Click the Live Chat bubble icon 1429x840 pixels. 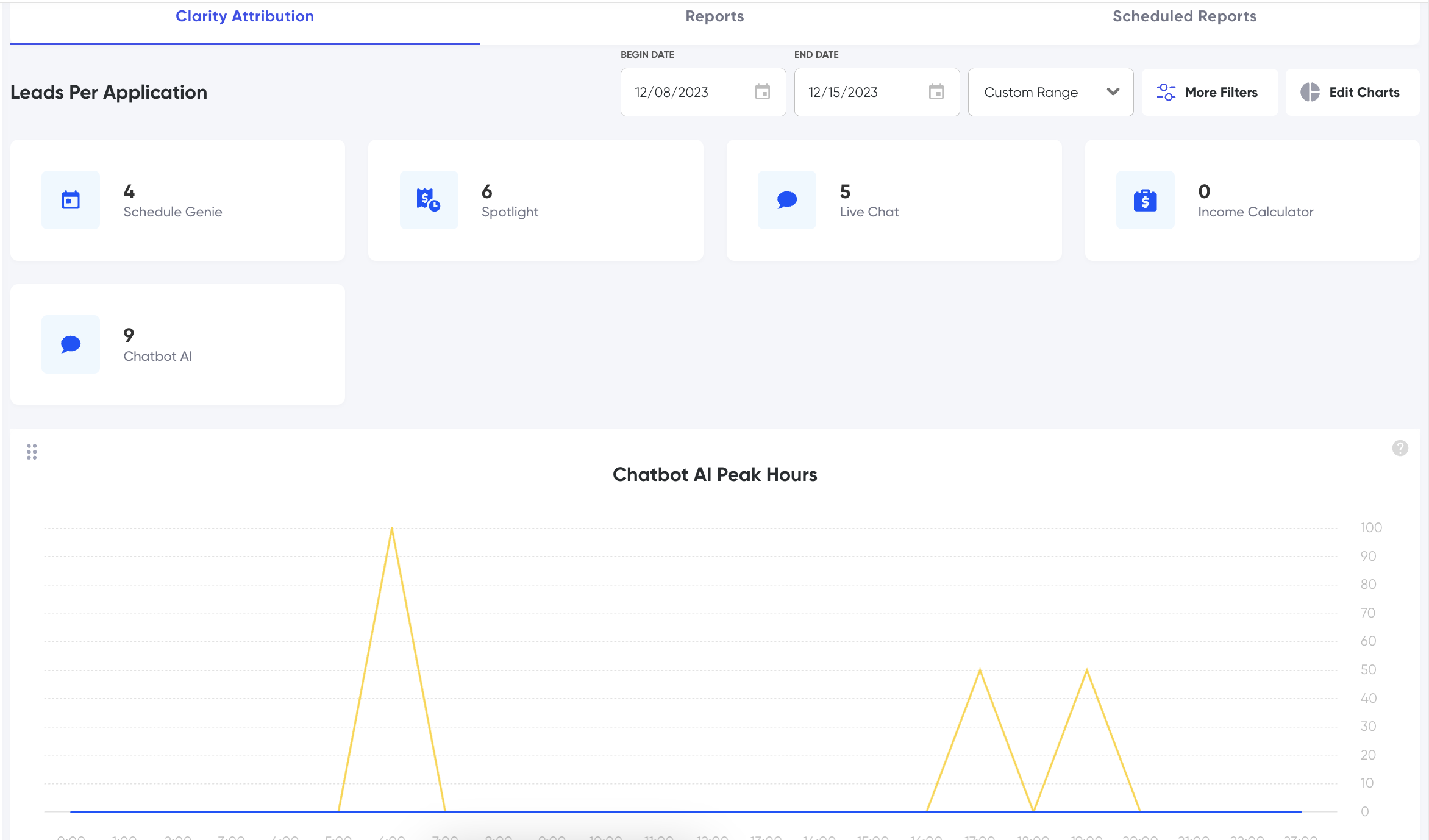(x=787, y=200)
